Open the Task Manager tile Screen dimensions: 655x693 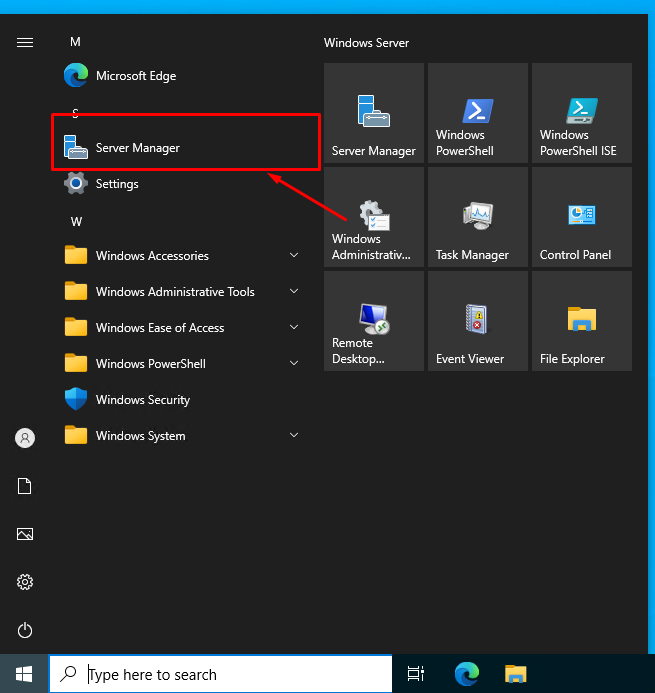pos(475,218)
